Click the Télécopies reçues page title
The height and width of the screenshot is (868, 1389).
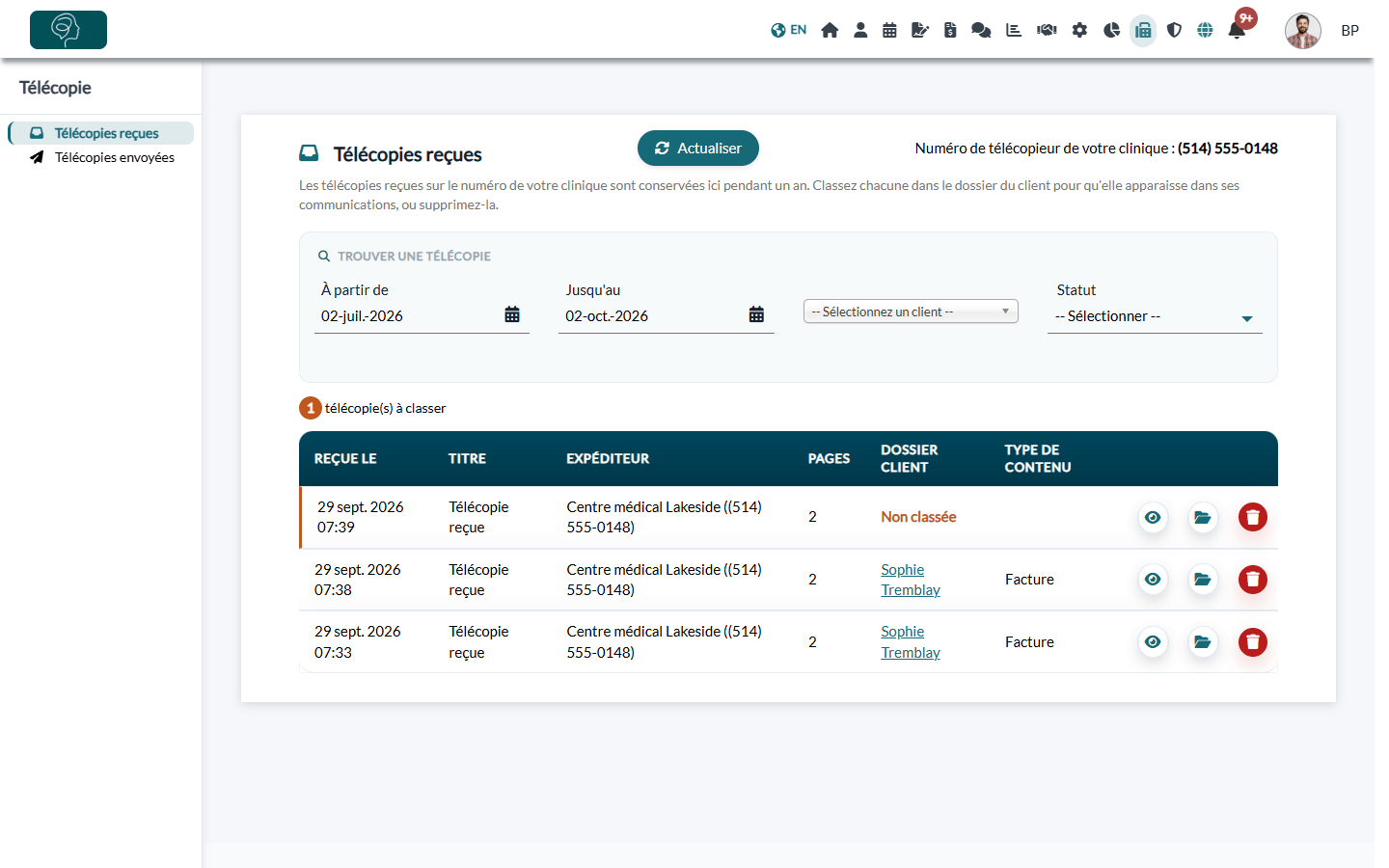pos(408,154)
